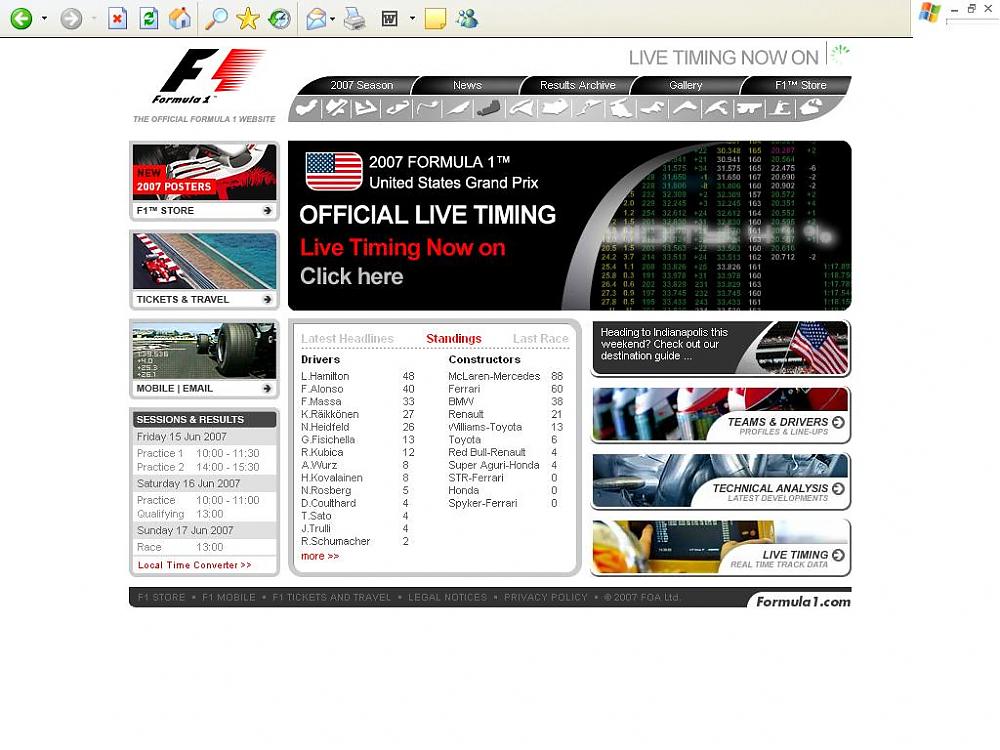Stop loading with the red X page icon
The width and height of the screenshot is (1000, 750).
[x=117, y=18]
